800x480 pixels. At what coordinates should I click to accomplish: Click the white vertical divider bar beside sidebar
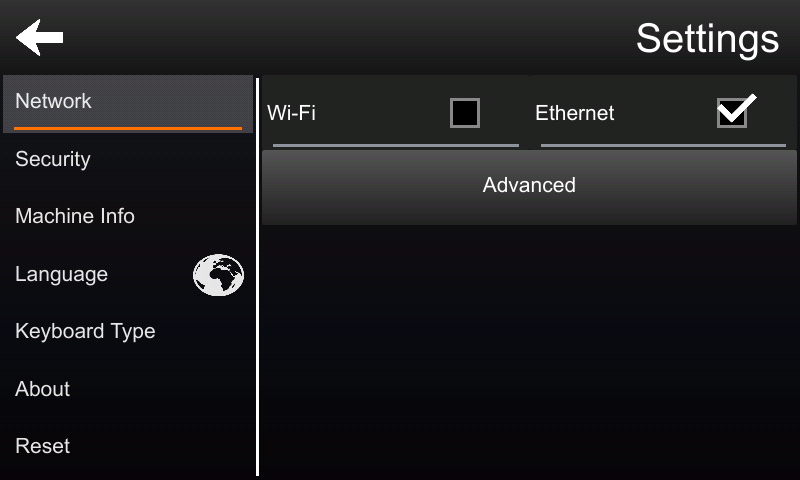coord(258,276)
